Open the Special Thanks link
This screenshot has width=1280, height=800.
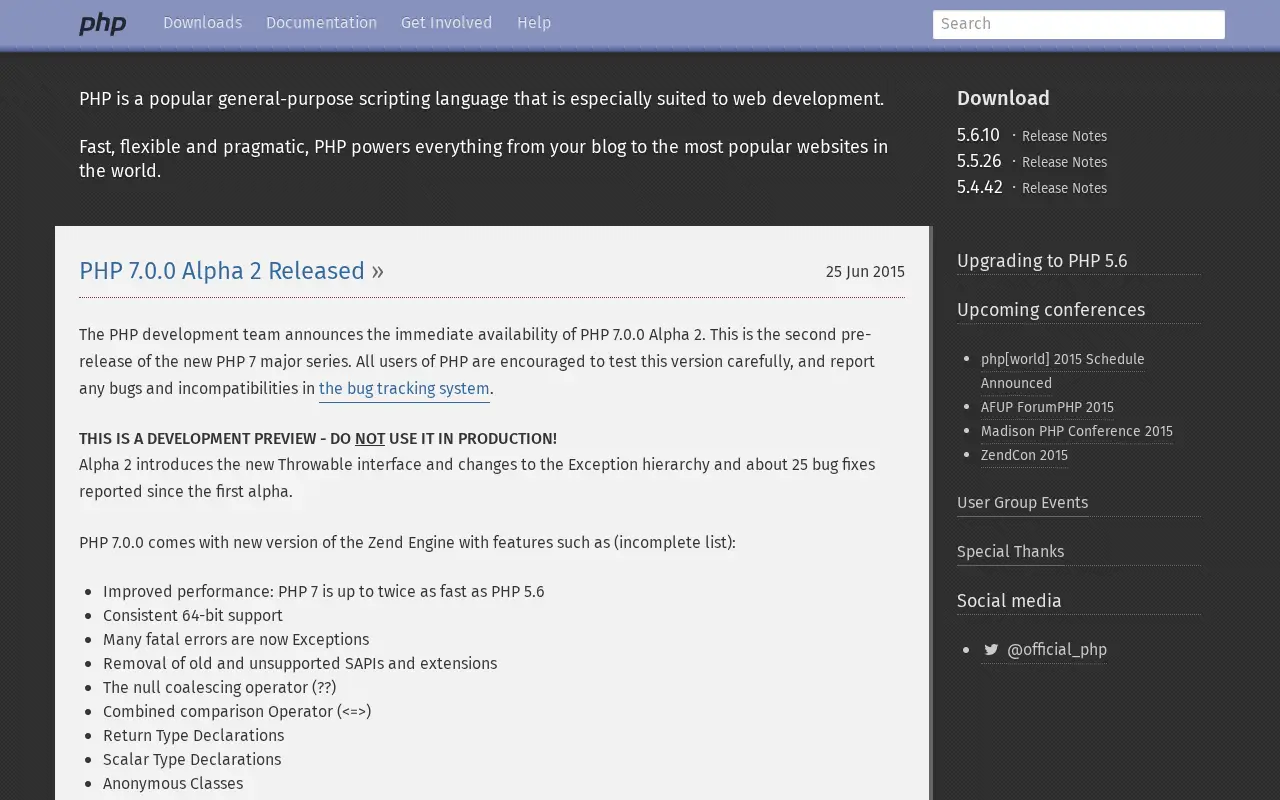(x=1010, y=552)
